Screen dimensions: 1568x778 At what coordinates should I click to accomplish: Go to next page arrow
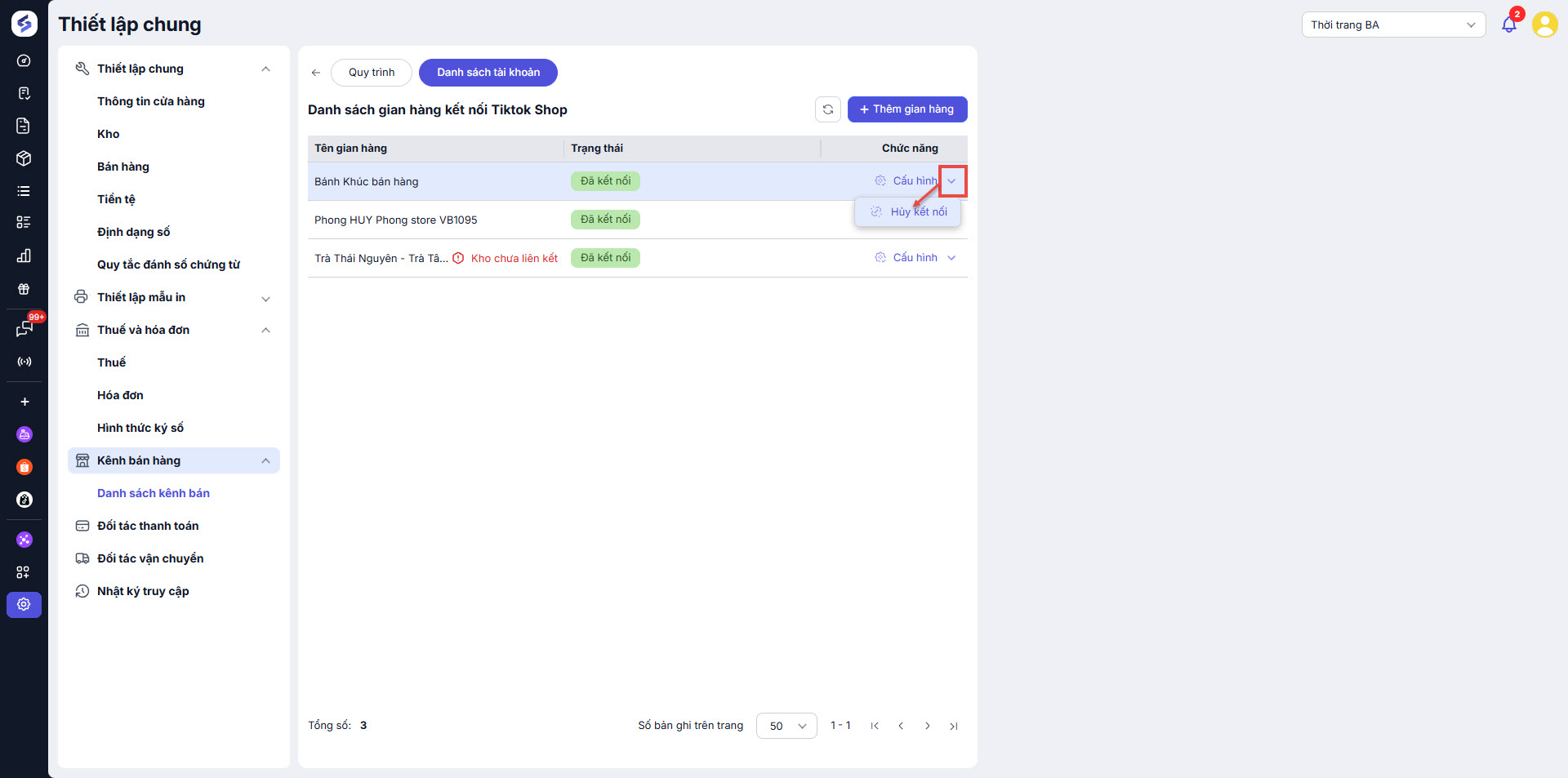(927, 726)
